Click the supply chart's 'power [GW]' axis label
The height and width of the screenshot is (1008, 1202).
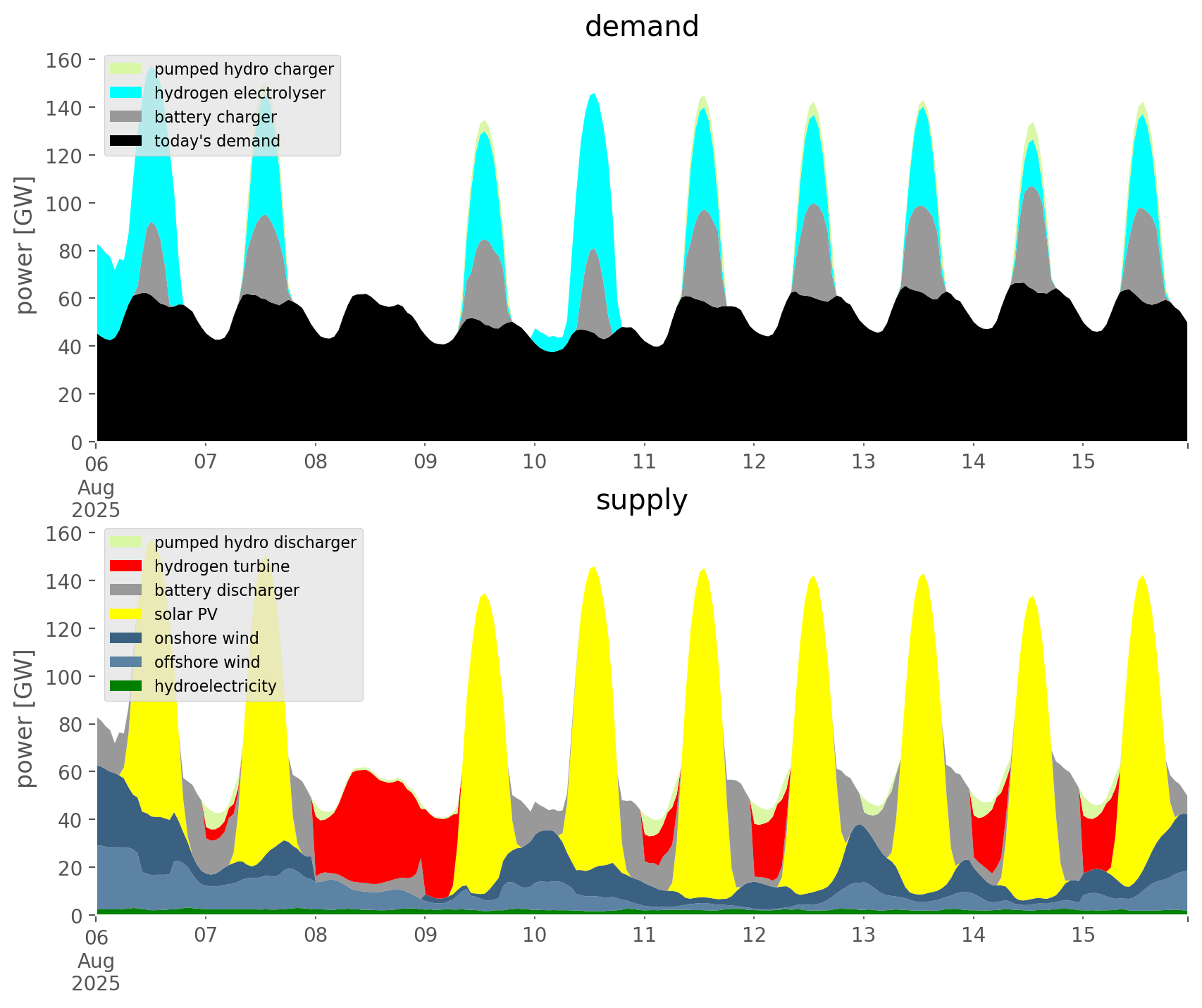point(25,718)
